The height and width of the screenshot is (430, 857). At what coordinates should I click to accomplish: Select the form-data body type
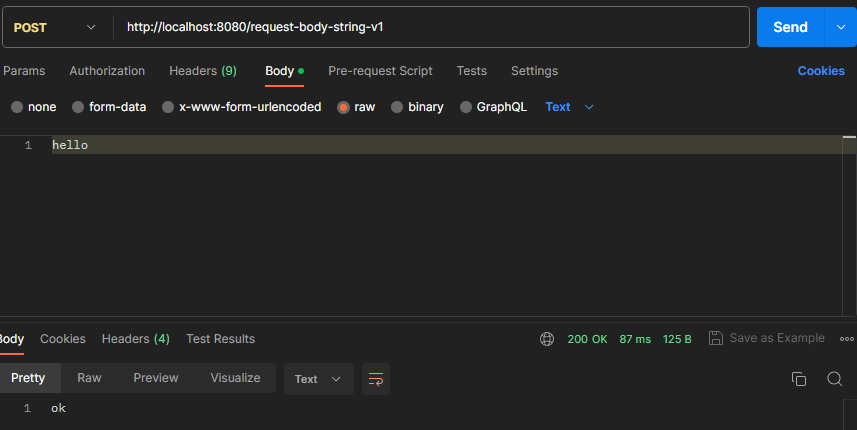[x=78, y=107]
